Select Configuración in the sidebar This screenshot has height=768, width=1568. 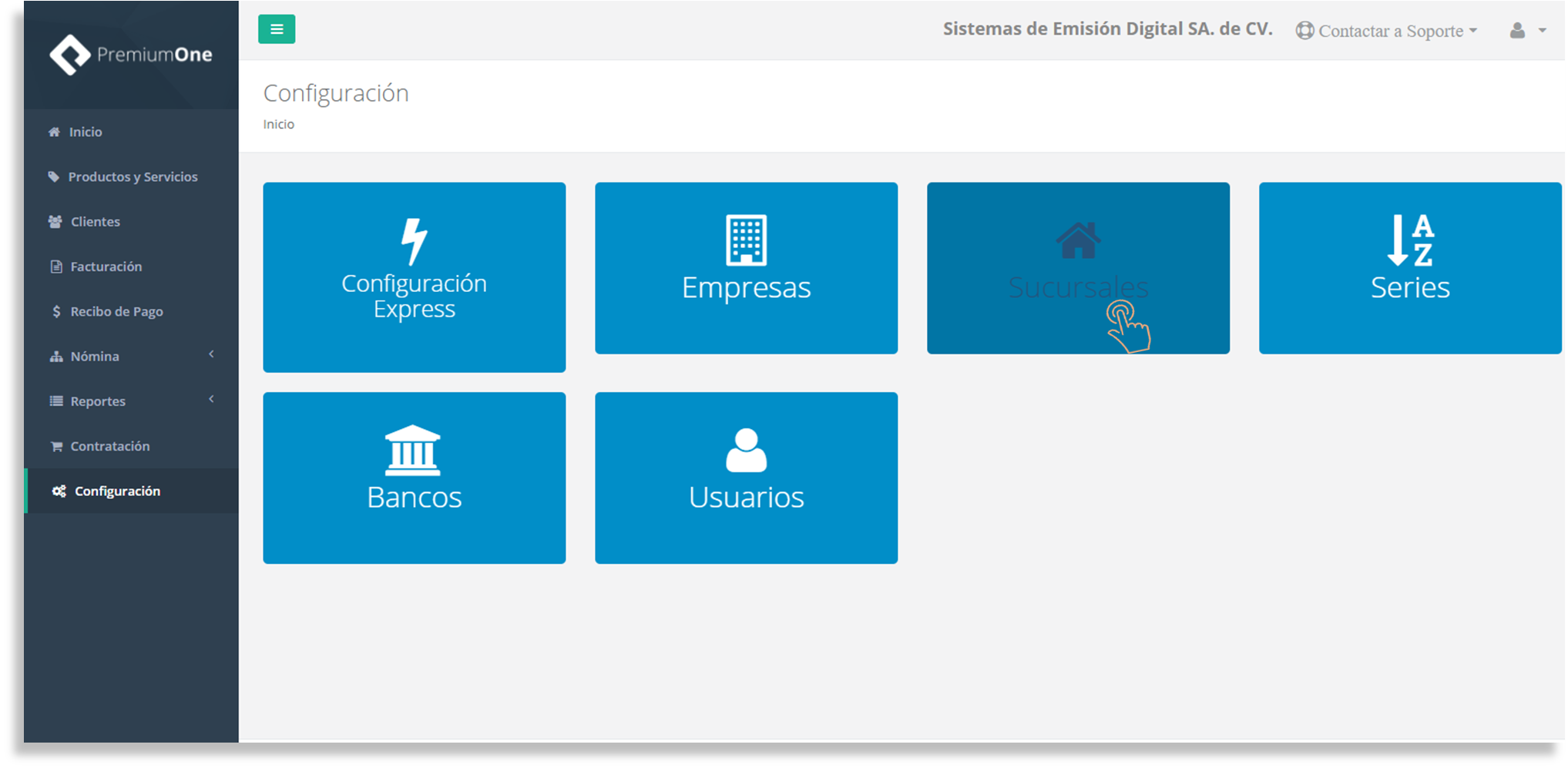coord(117,491)
